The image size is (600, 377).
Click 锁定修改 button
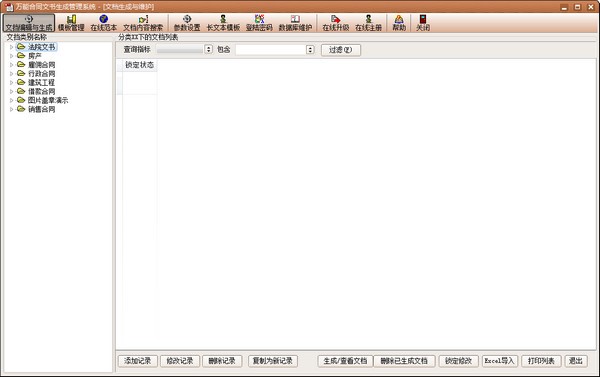pos(458,361)
